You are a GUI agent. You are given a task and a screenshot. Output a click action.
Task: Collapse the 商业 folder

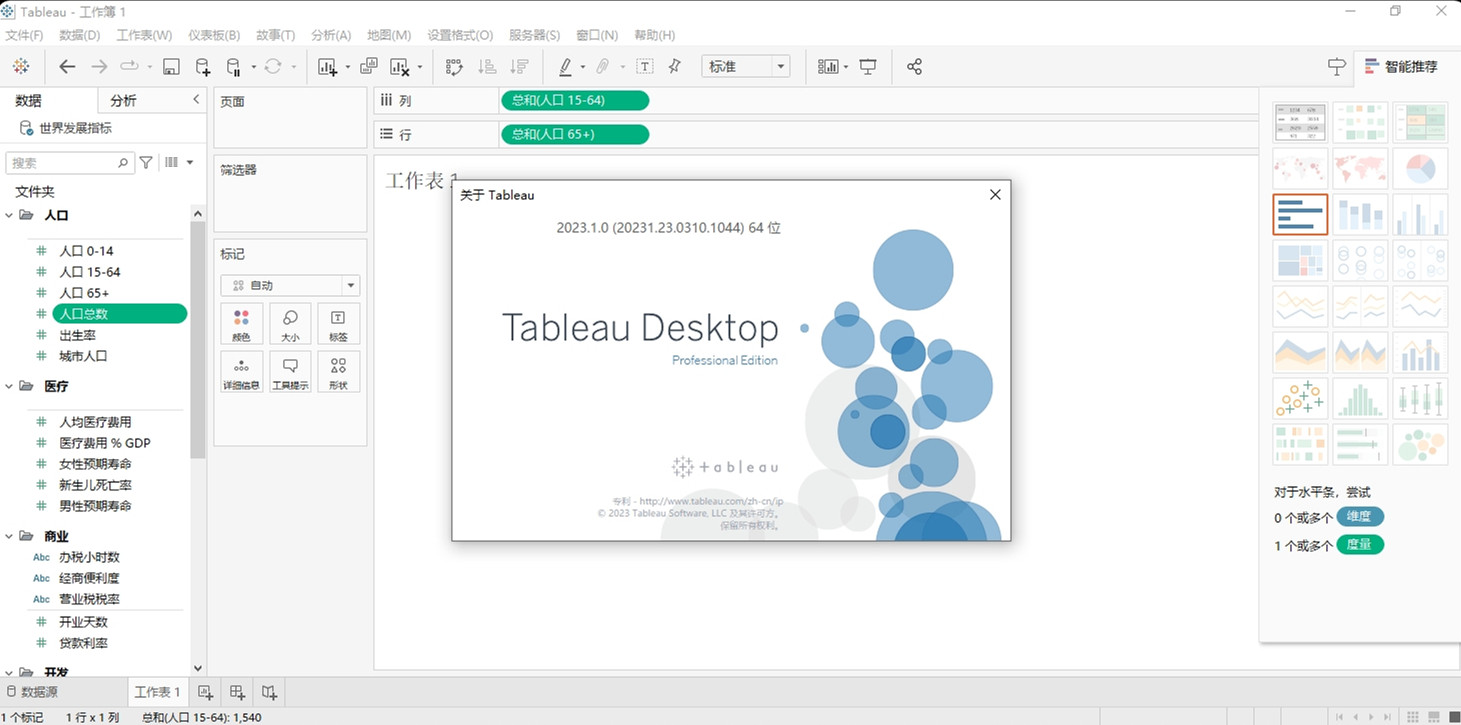coord(9,537)
